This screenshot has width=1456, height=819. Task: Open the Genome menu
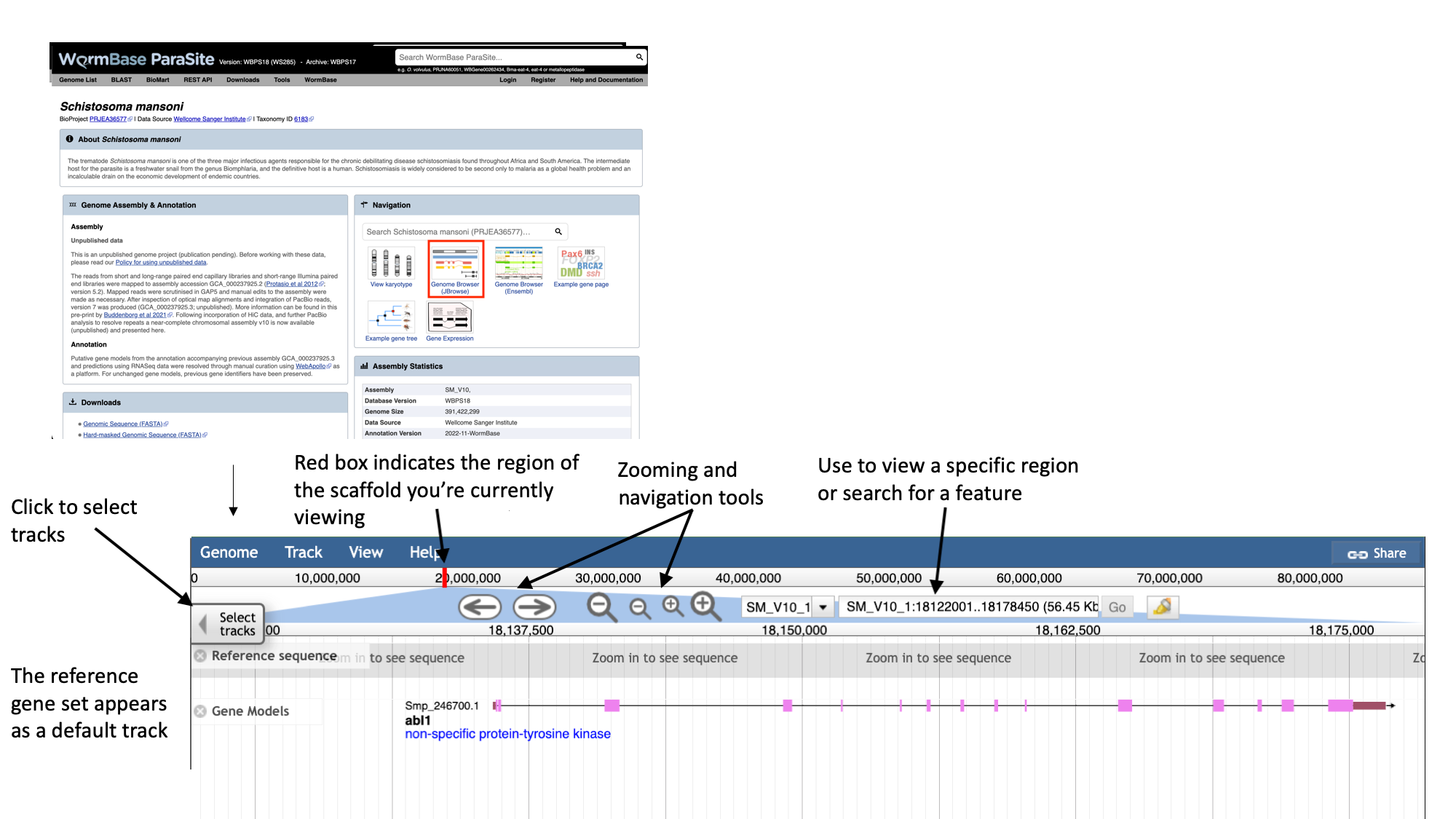(229, 553)
